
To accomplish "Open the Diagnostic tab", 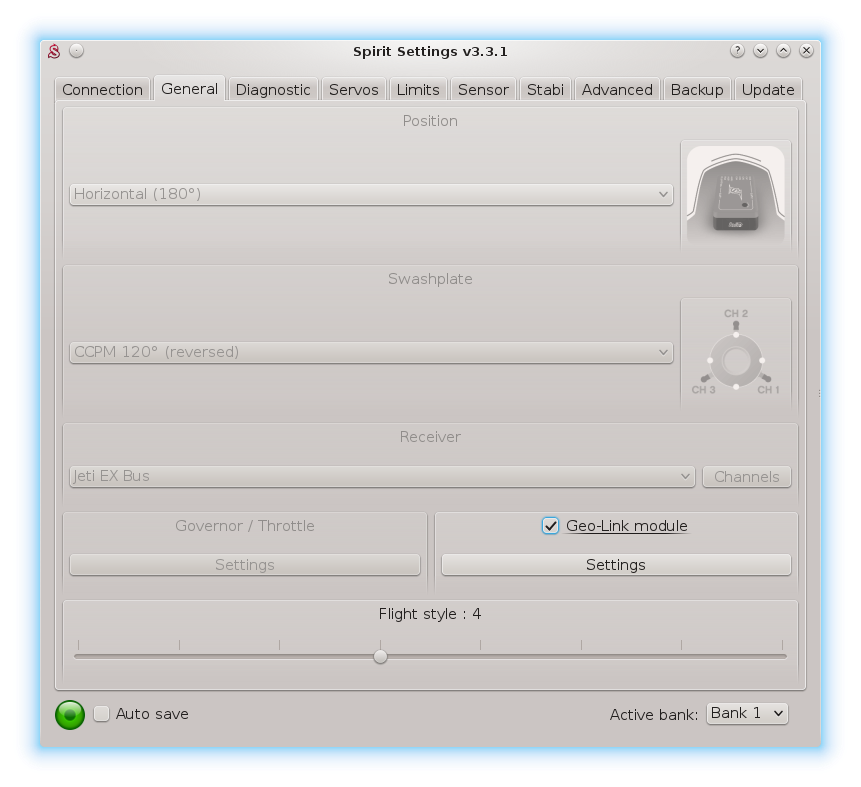I will [x=273, y=89].
